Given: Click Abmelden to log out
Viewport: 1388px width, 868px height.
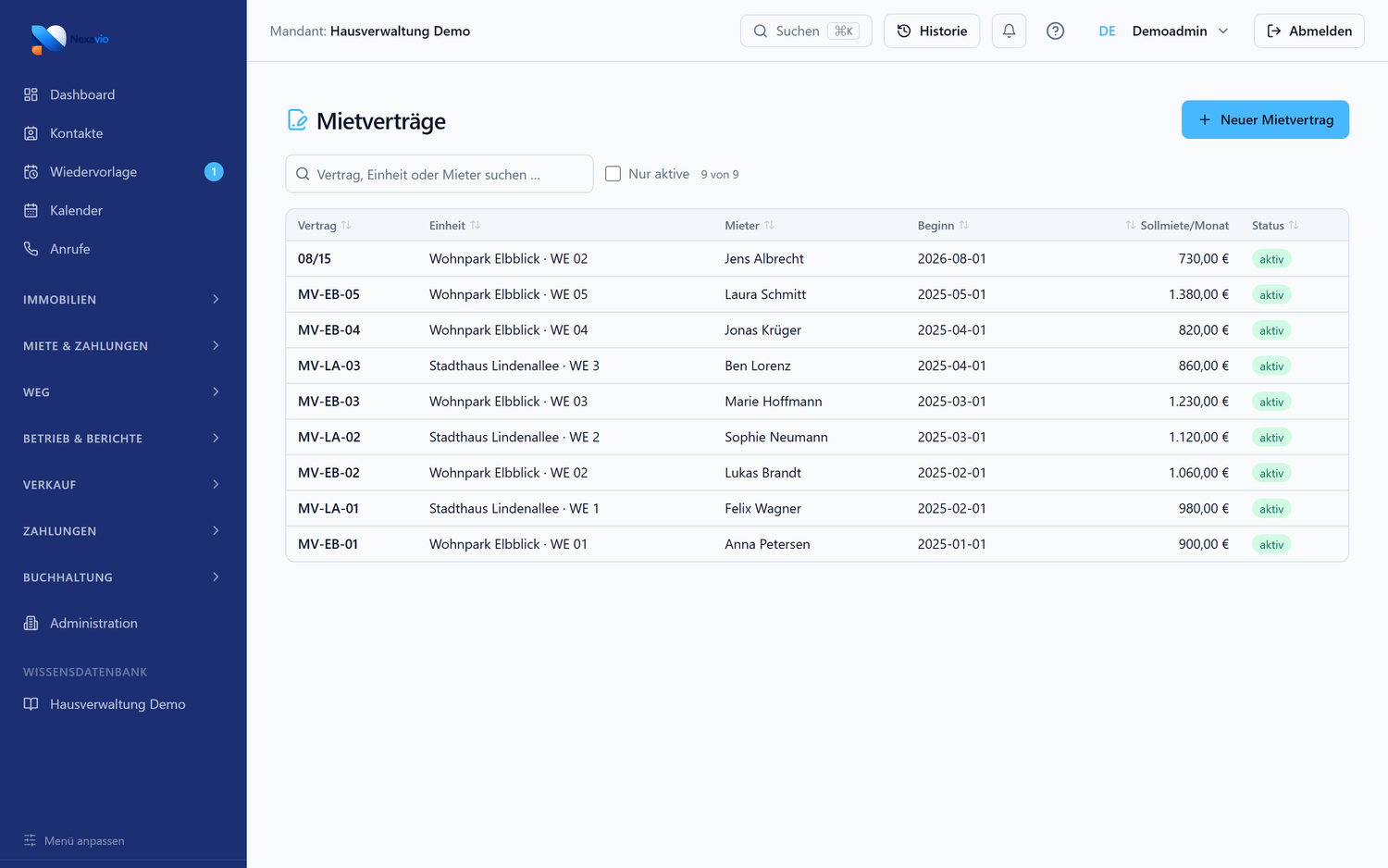Looking at the screenshot, I should [1308, 31].
